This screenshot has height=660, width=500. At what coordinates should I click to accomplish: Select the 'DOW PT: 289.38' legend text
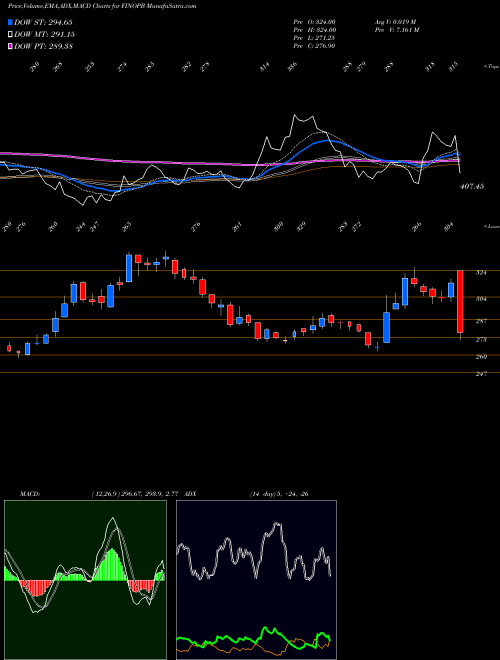43,46
